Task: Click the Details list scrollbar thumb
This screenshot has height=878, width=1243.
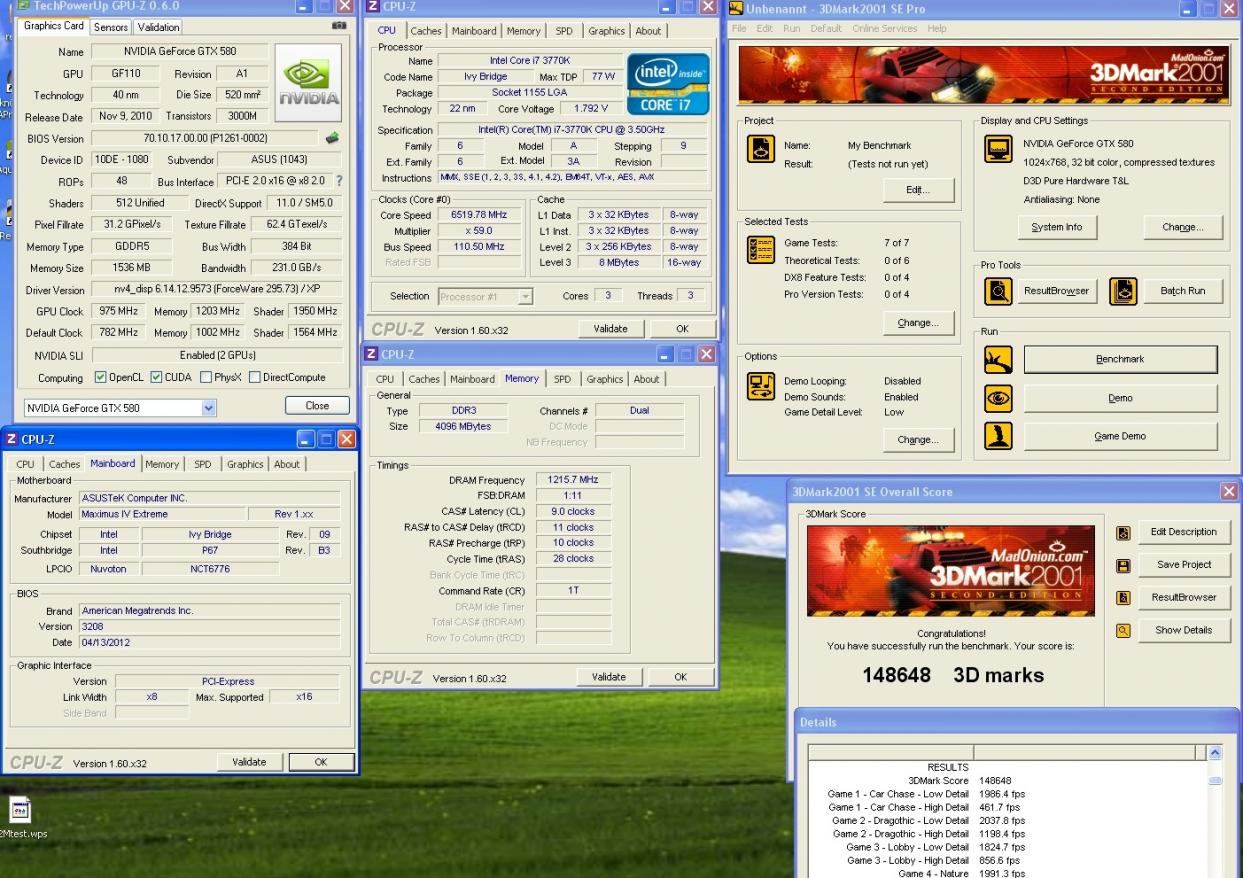Action: [x=1215, y=781]
